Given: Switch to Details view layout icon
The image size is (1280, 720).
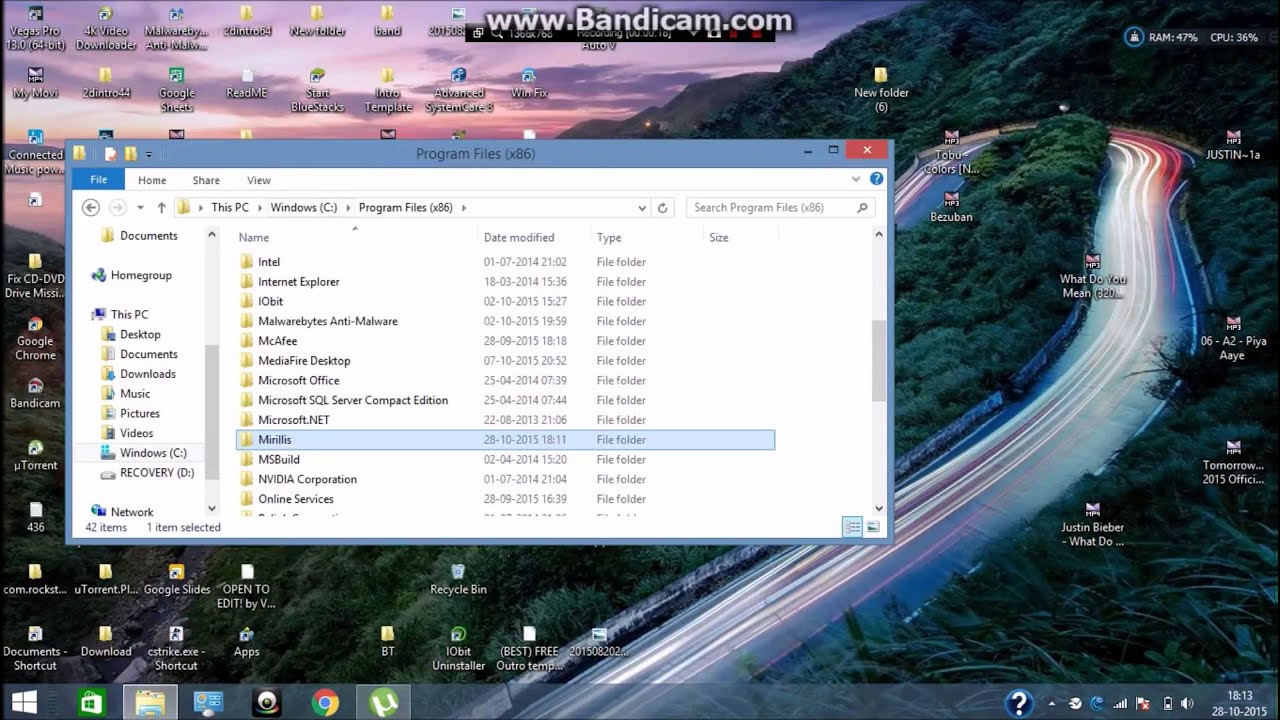Looking at the screenshot, I should click(x=852, y=527).
